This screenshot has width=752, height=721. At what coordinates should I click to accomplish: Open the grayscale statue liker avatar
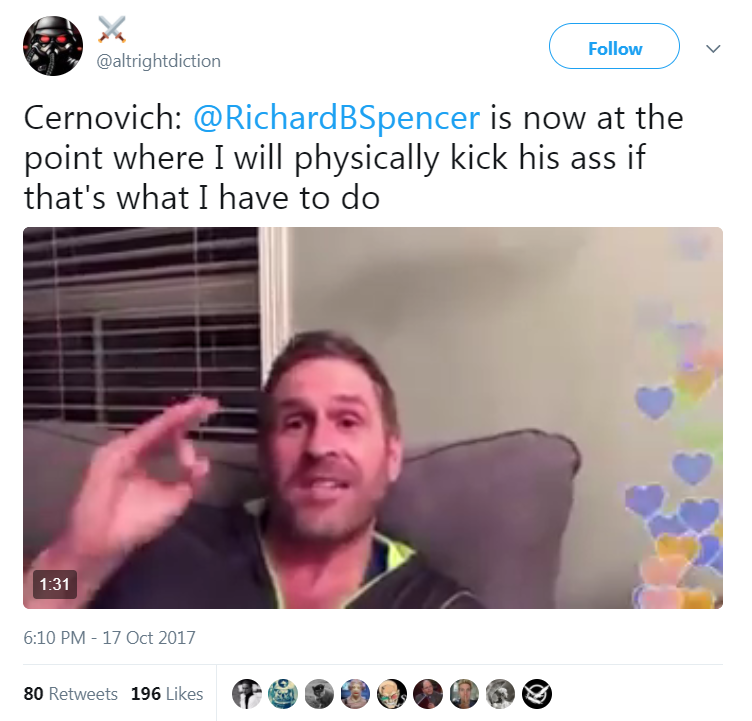500,694
